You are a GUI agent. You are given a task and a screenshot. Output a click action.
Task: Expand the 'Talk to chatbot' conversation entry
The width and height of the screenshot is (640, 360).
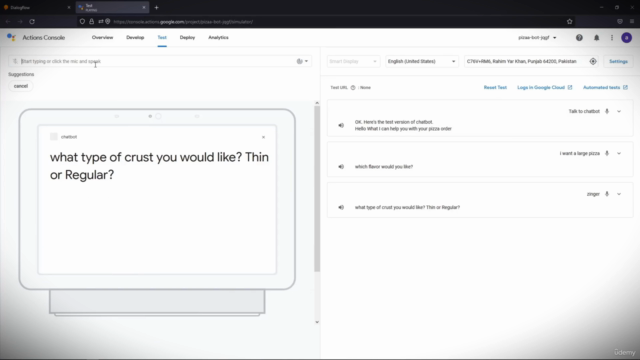619,111
